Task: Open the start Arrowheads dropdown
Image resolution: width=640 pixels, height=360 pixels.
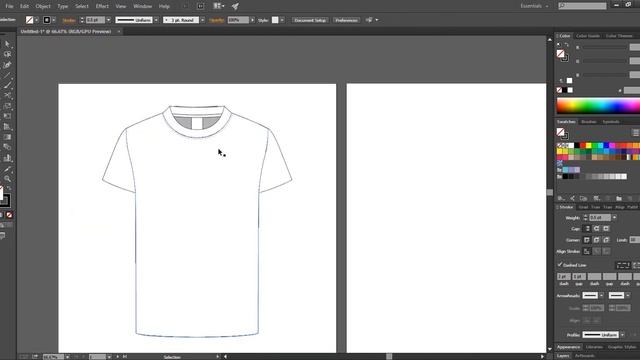Action: 601,296
